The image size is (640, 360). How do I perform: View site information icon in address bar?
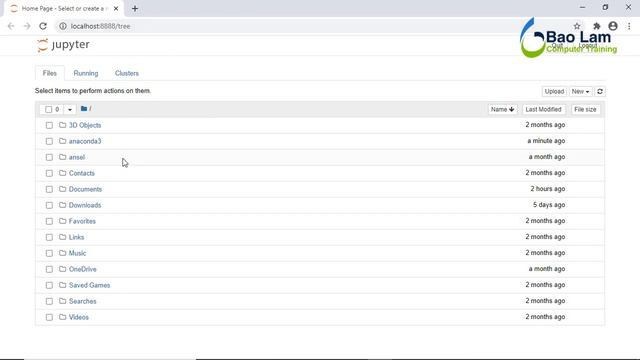pyautogui.click(x=62, y=26)
